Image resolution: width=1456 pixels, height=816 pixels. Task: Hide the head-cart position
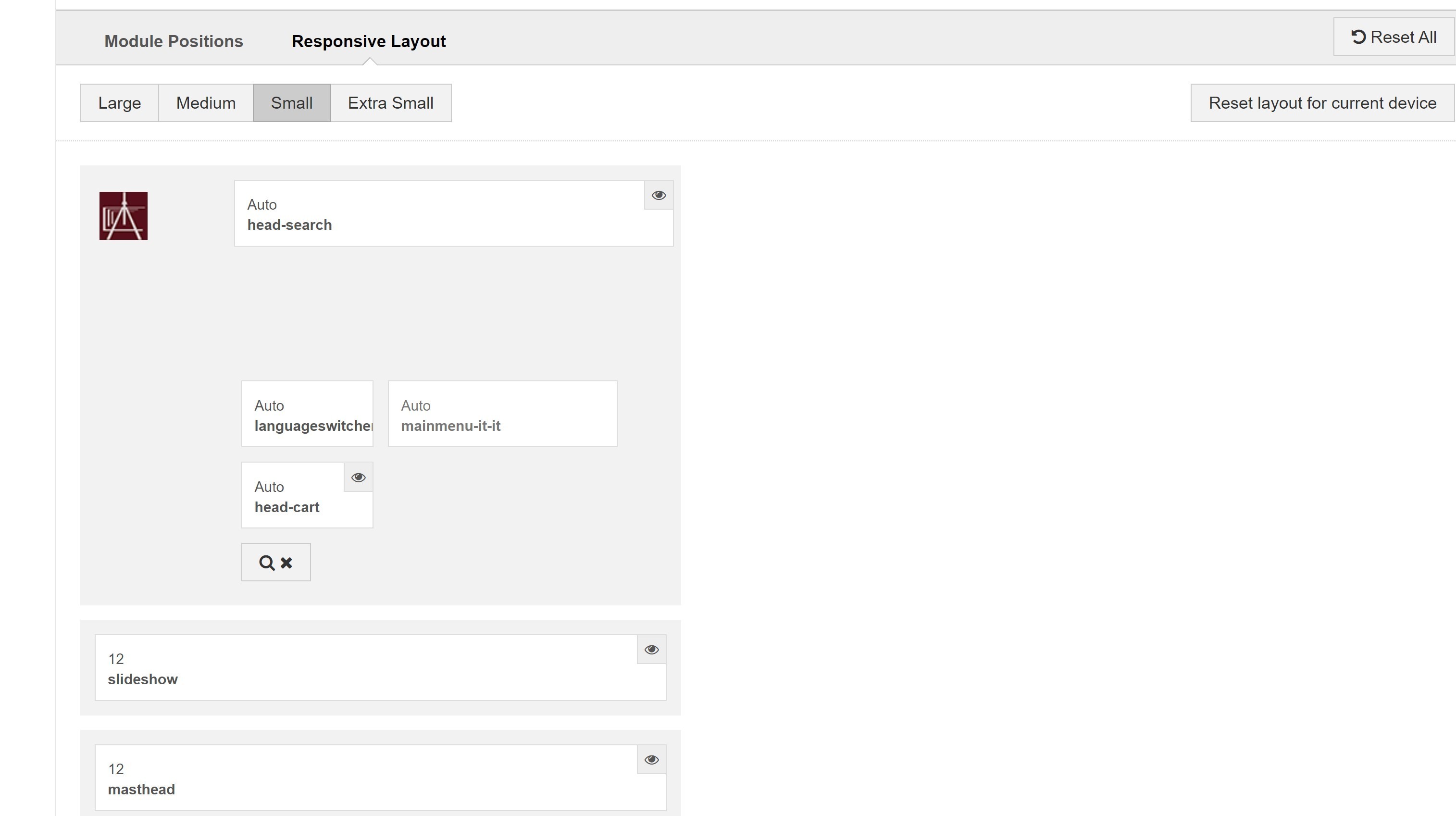tap(358, 477)
